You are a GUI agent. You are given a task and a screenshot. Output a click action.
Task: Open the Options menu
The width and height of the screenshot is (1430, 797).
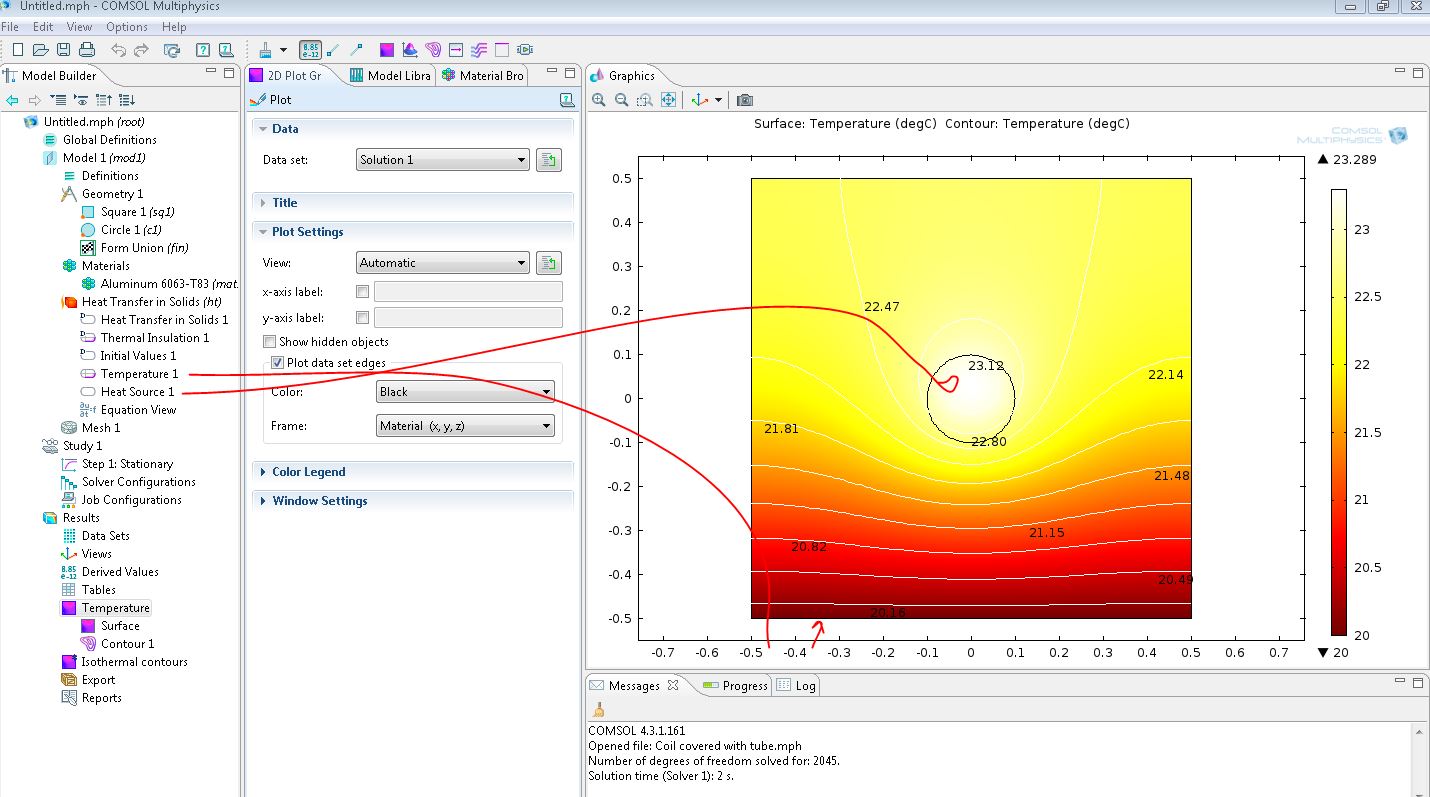pos(127,27)
